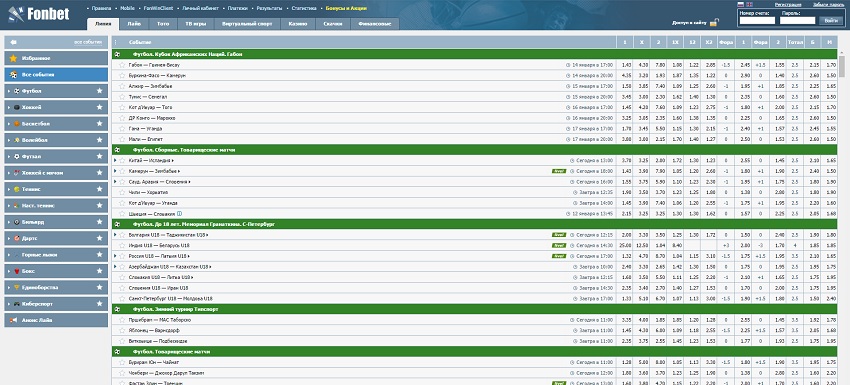The image size is (850, 385).
Task: Switch to the Лайв tab
Action: point(134,24)
